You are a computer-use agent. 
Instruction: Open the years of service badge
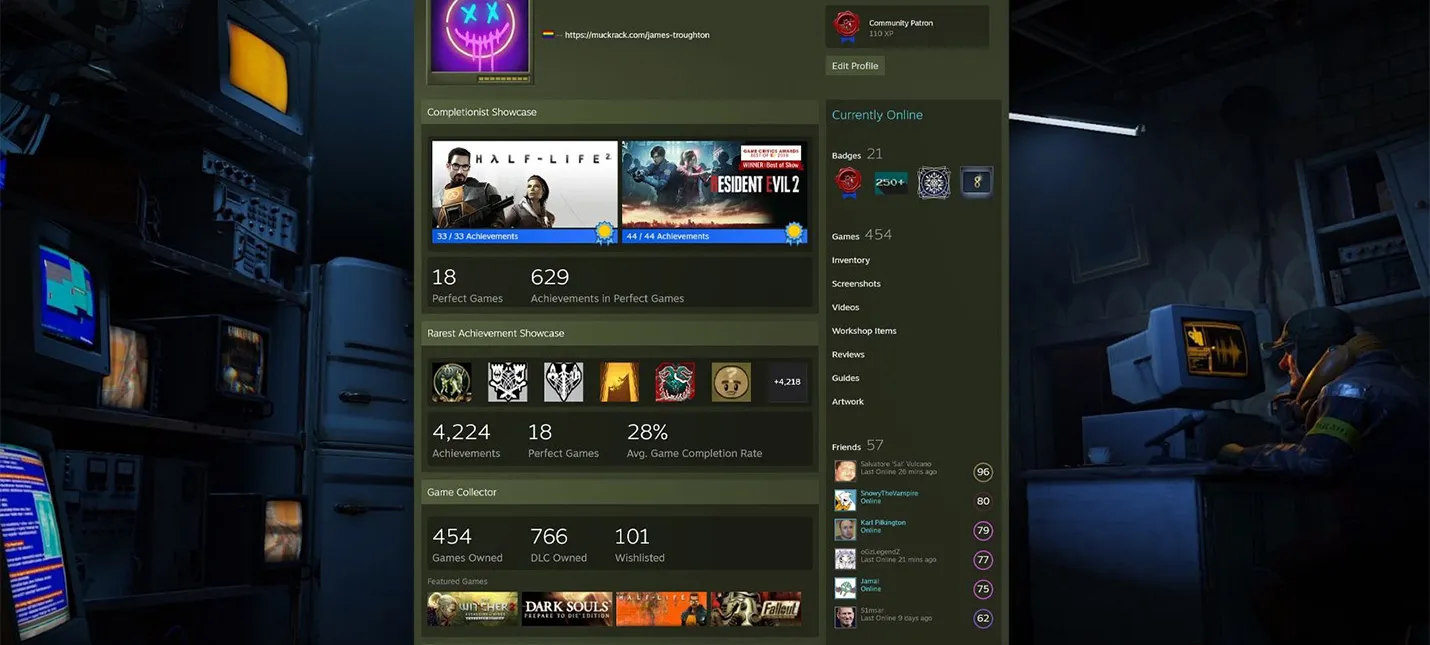[x=976, y=182]
